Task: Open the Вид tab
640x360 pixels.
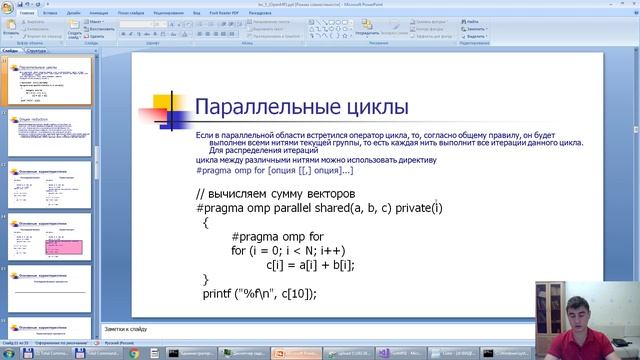Action: point(196,13)
